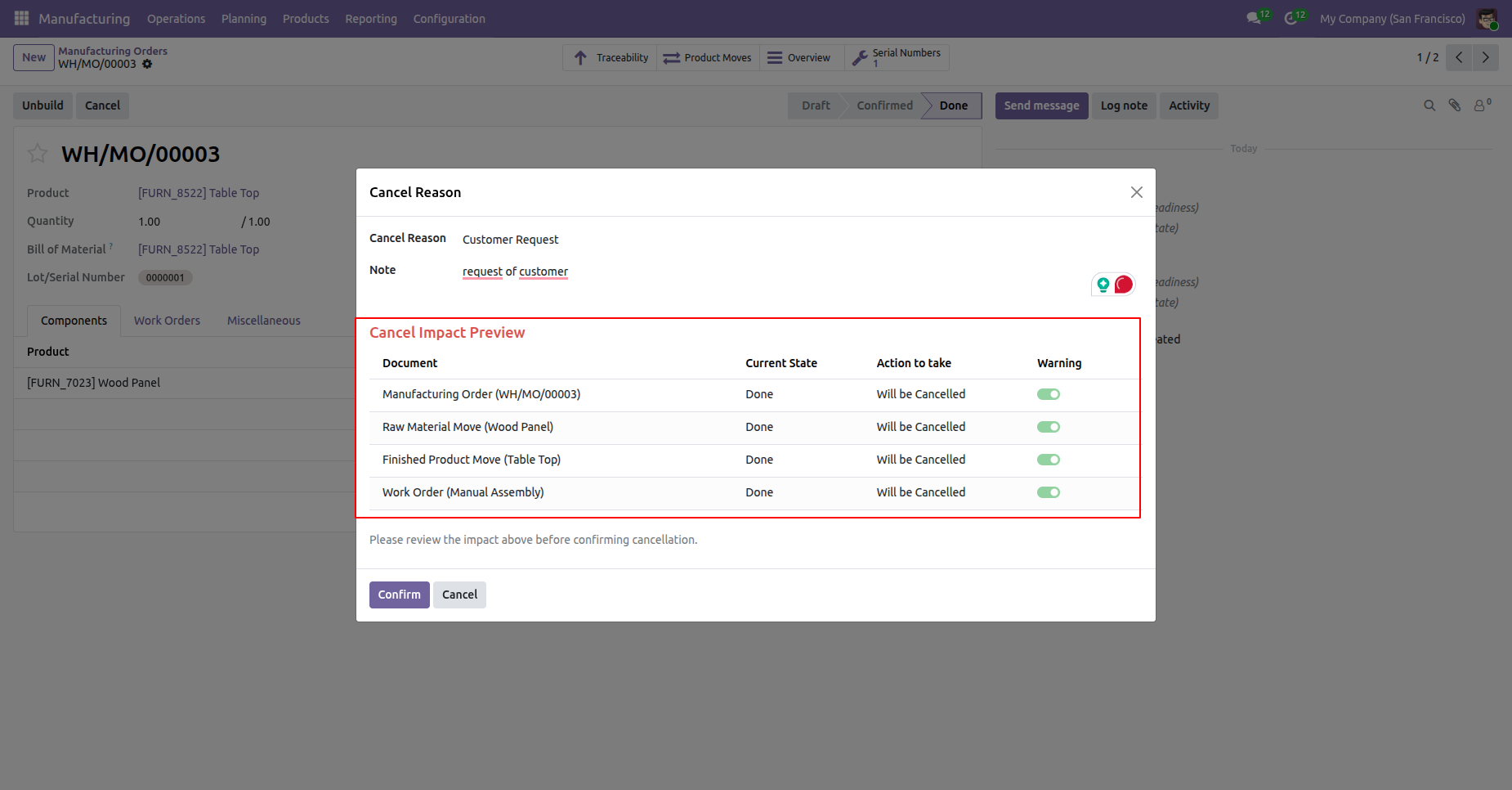Image resolution: width=1512 pixels, height=790 pixels.
Task: Click the New button
Action: pyautogui.click(x=34, y=57)
